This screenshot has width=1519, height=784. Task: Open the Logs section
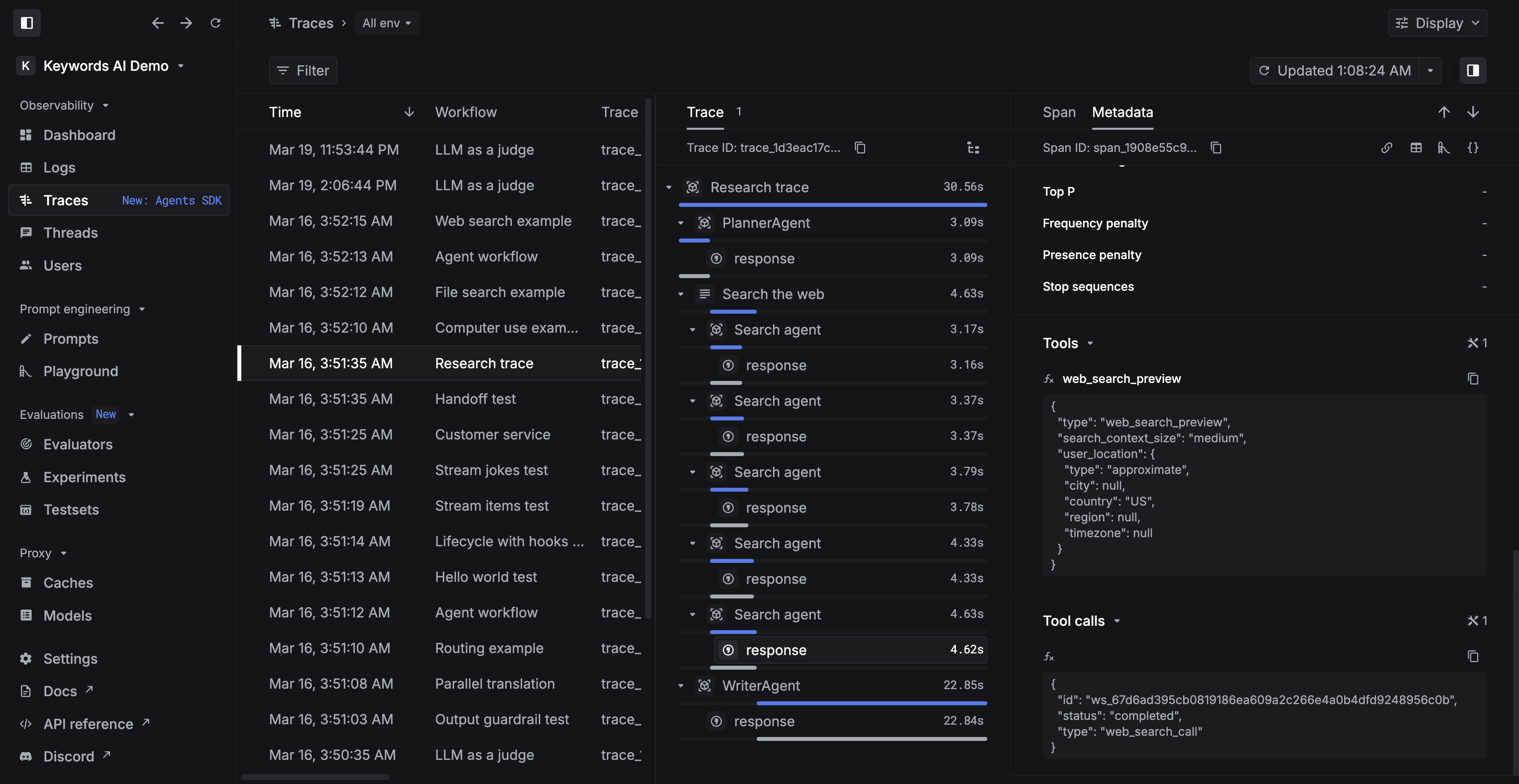[59, 167]
